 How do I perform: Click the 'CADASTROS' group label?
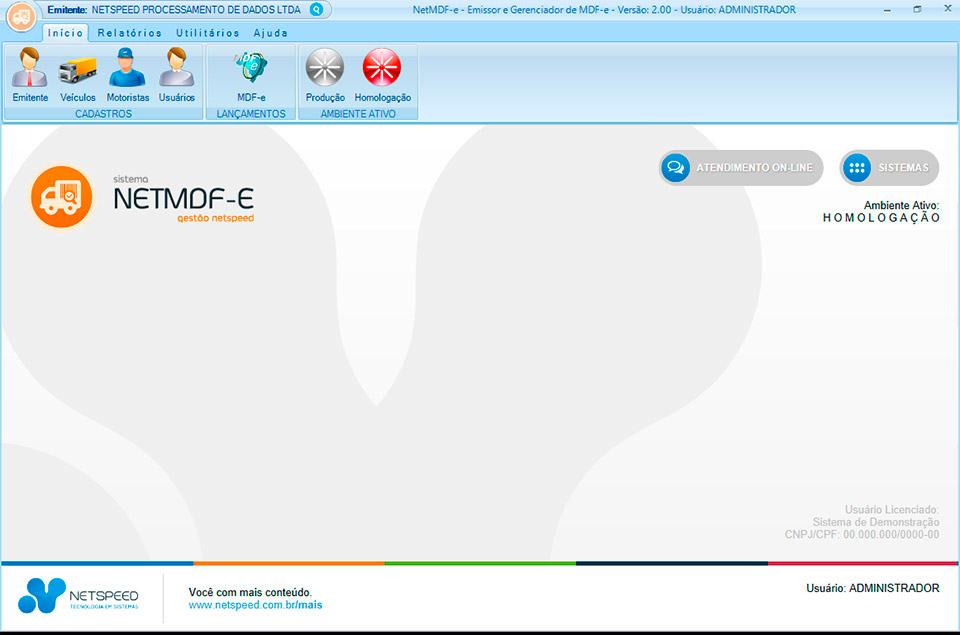(x=103, y=114)
